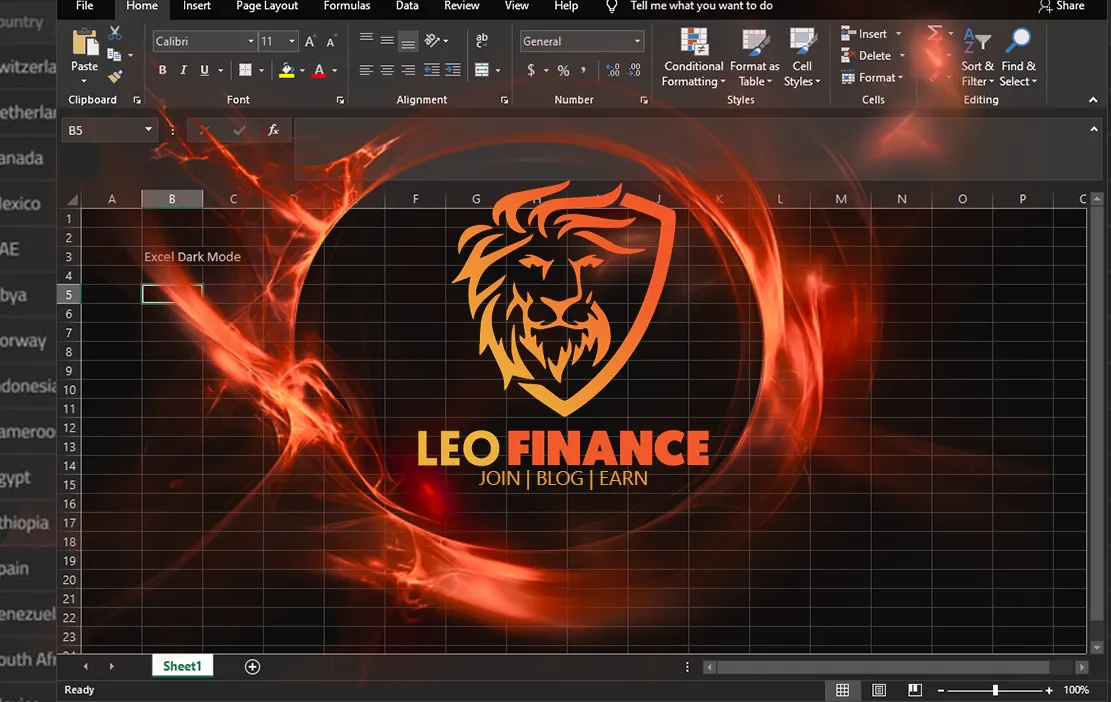Apply red font color A

pos(319,70)
